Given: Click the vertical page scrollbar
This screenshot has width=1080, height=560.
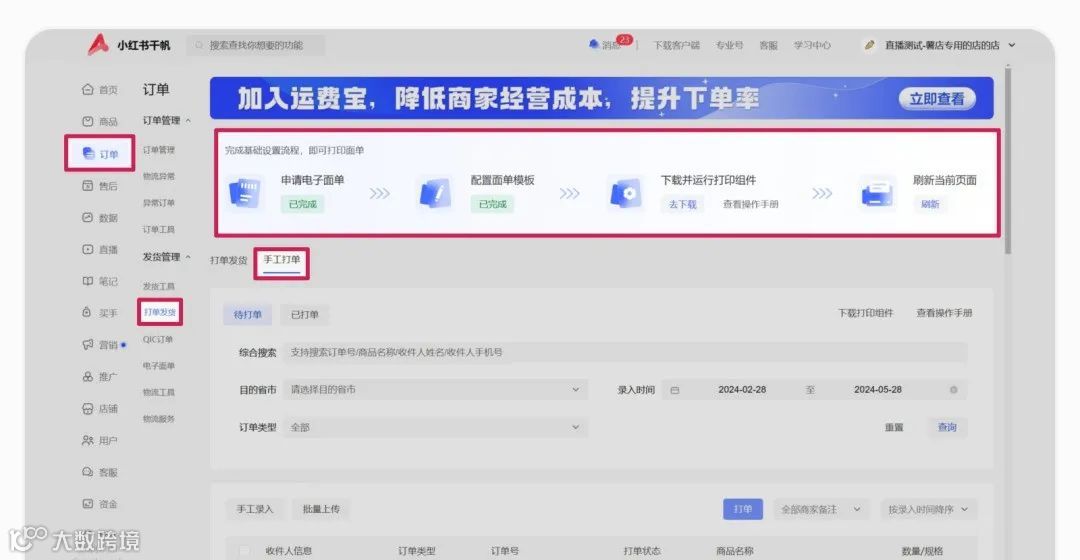Looking at the screenshot, I should [x=1008, y=160].
